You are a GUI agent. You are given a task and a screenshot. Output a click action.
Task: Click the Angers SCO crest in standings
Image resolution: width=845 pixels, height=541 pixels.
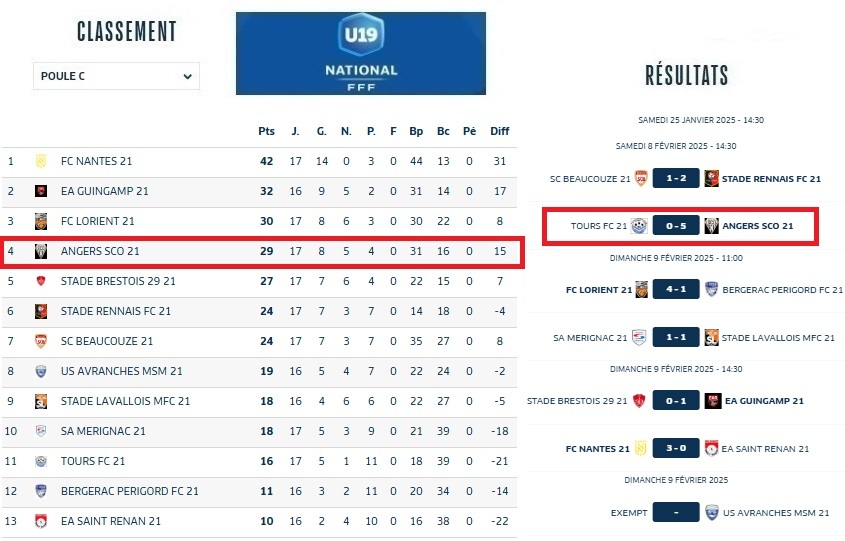[x=41, y=251]
